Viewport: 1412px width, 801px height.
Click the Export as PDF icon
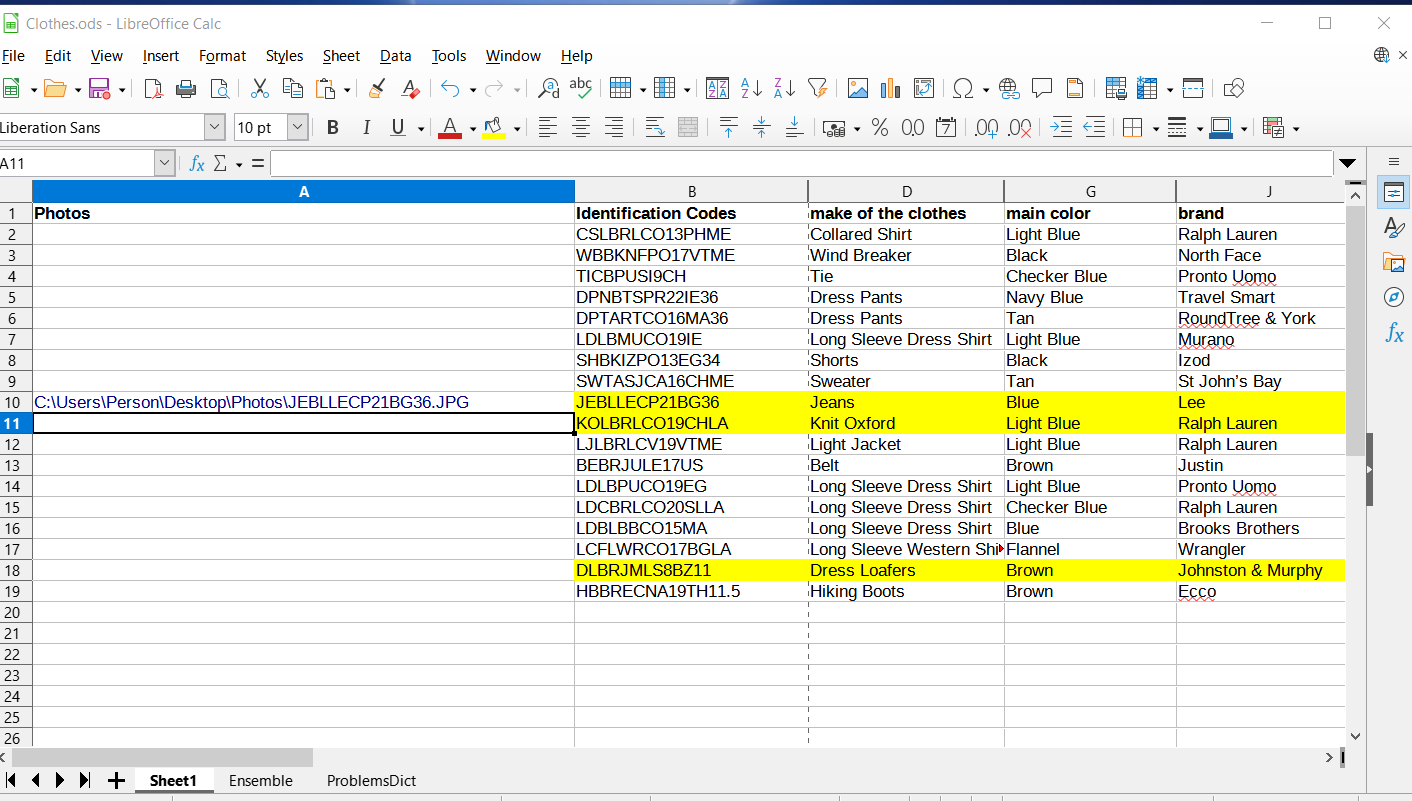coord(153,88)
